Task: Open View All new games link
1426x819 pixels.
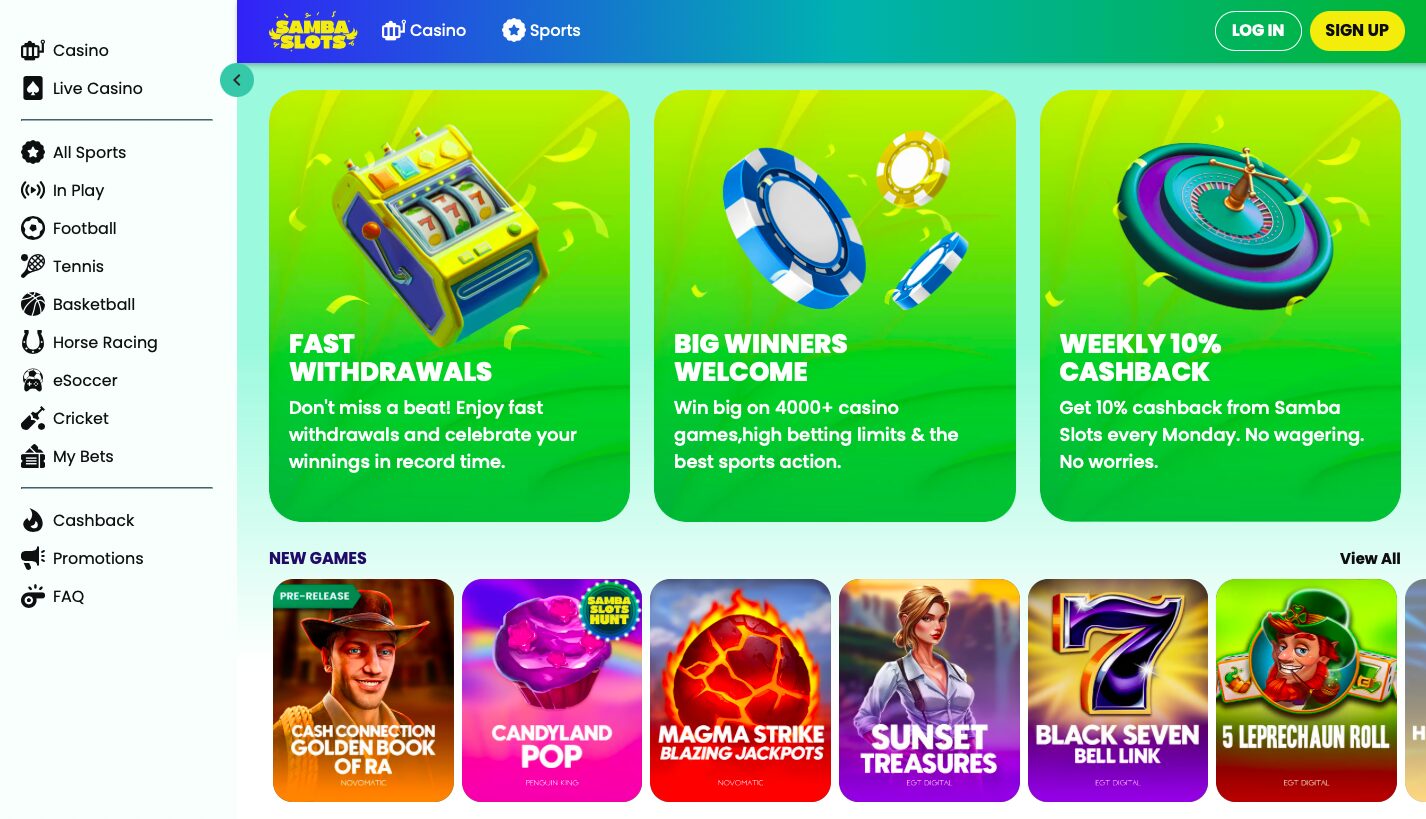Action: pos(1370,559)
